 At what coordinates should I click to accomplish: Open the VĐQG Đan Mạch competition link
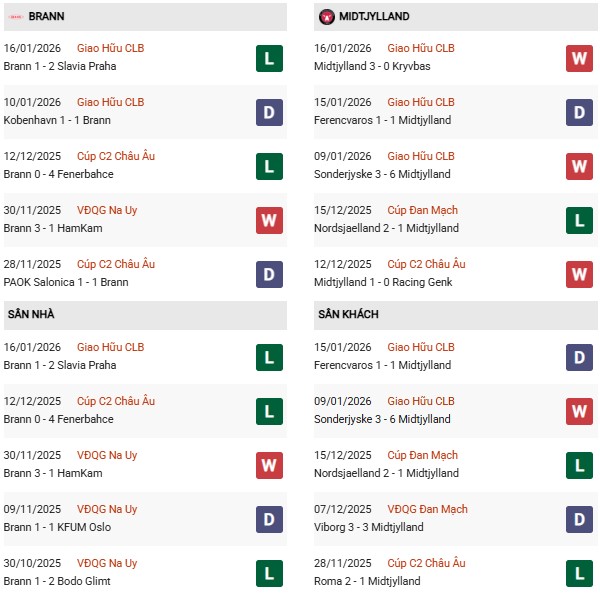[427, 509]
